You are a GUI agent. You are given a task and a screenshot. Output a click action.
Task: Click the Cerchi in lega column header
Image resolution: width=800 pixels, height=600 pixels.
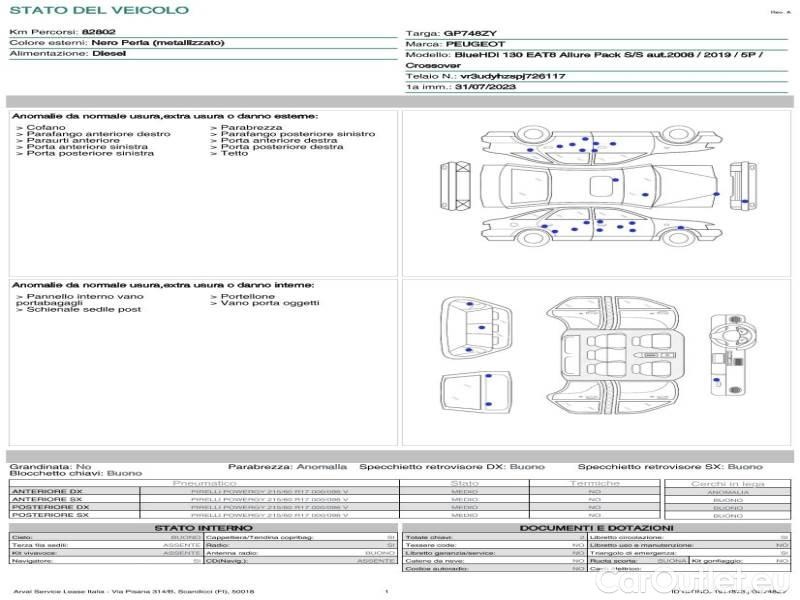pos(727,482)
